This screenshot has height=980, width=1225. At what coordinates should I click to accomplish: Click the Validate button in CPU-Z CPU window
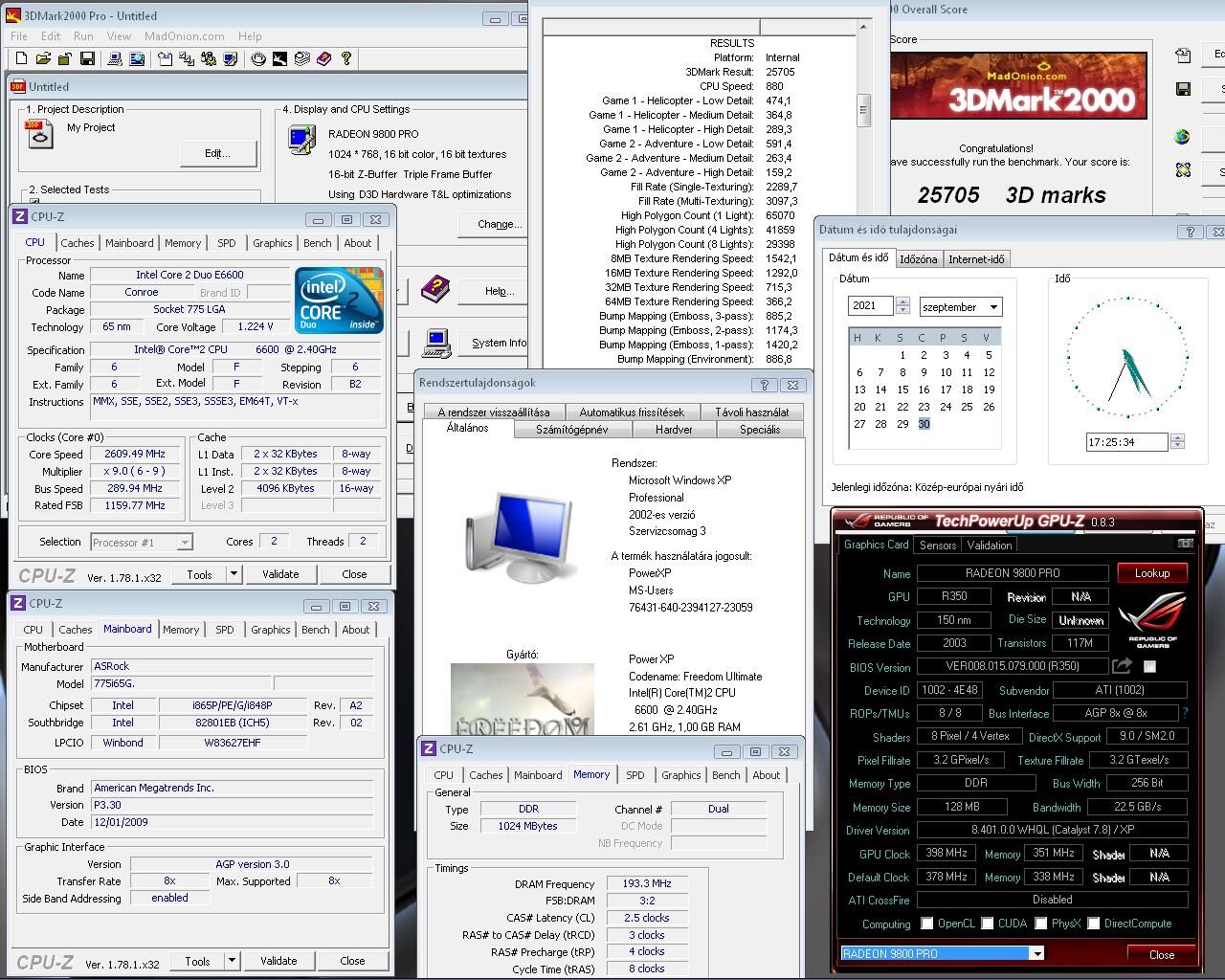280,574
